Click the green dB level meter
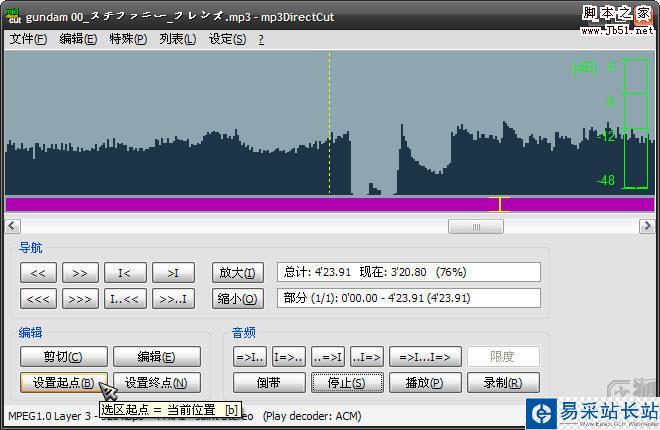Image resolution: width=660 pixels, height=430 pixels. tap(636, 123)
